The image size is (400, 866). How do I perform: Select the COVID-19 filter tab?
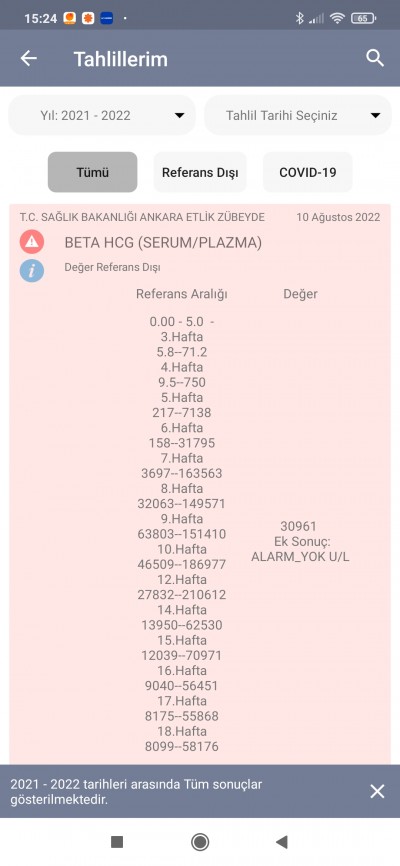click(308, 172)
